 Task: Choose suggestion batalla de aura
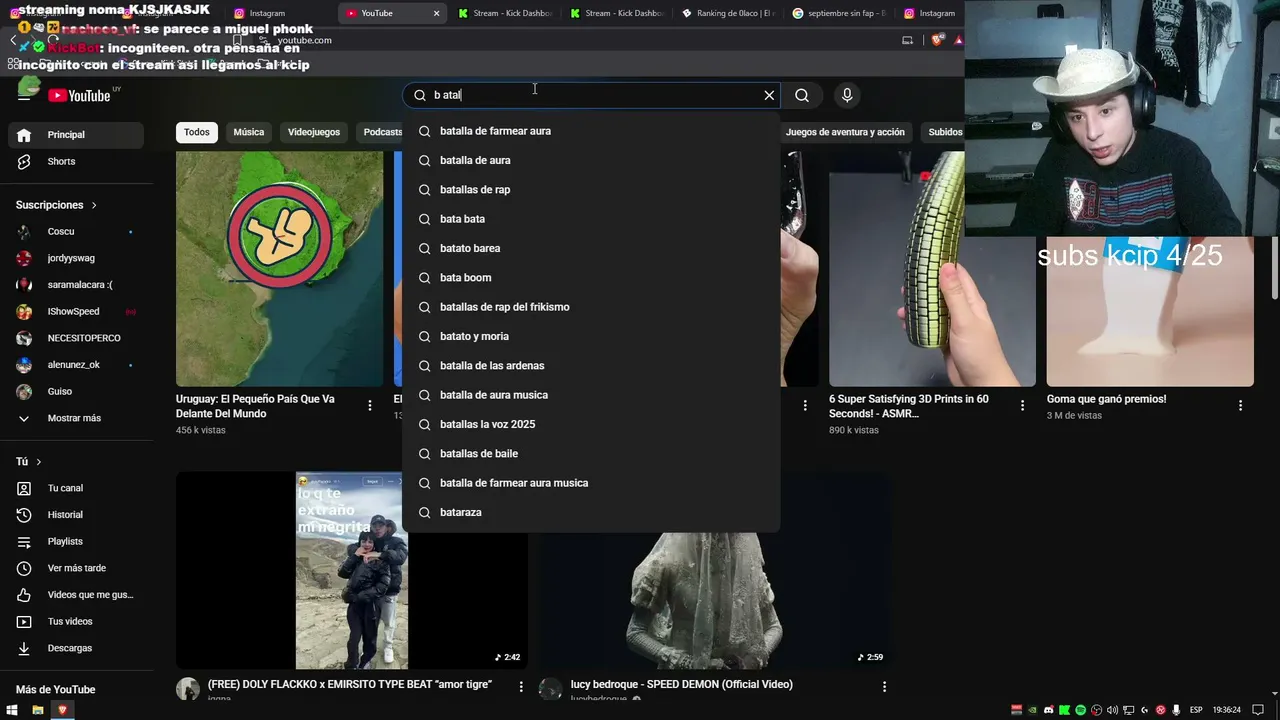click(591, 160)
